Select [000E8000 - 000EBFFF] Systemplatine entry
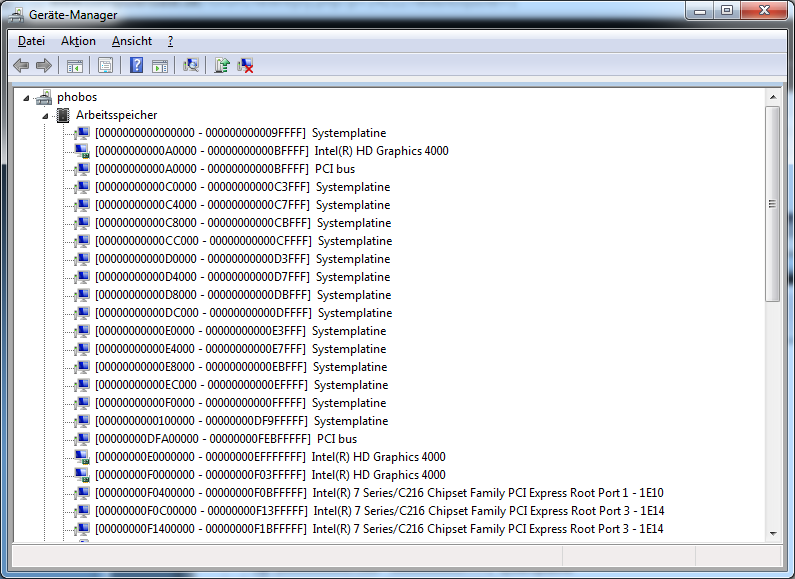 [241, 367]
